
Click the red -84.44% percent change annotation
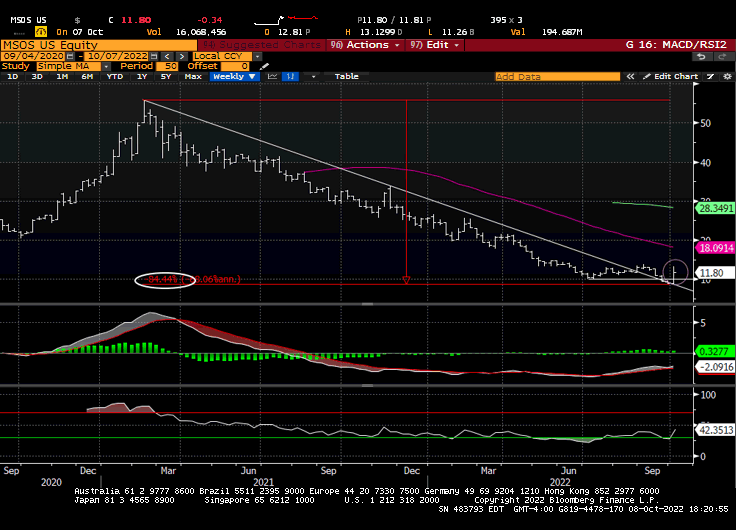(x=192, y=280)
